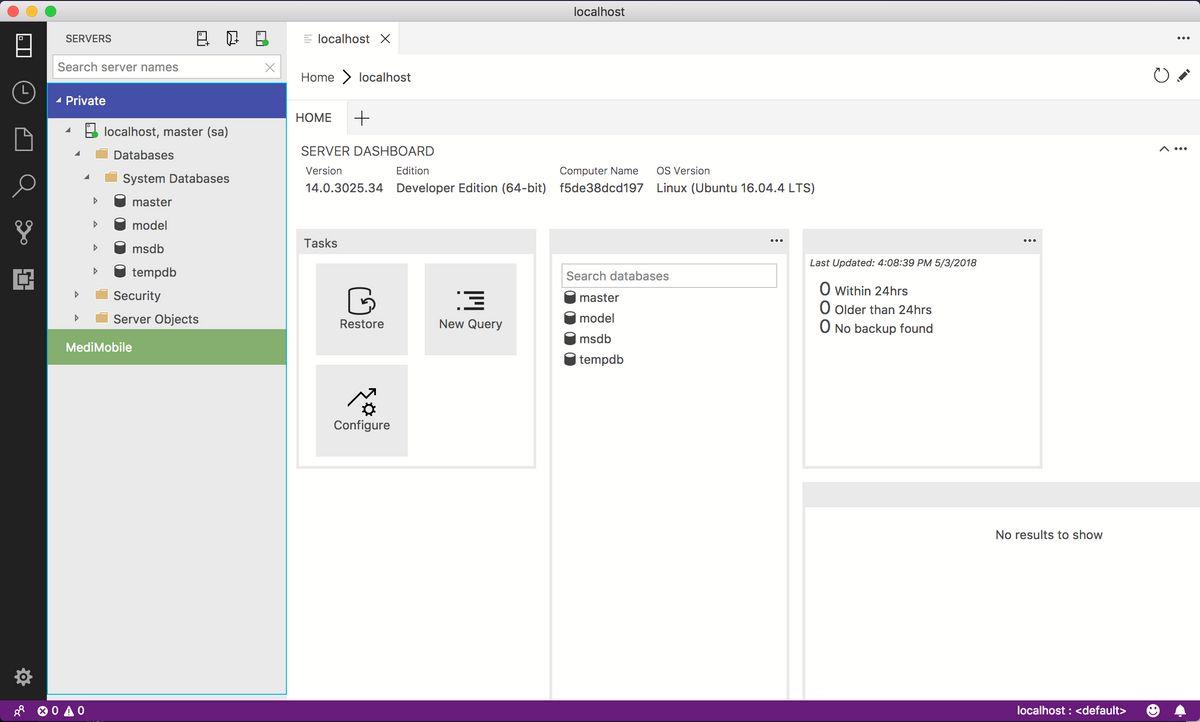Expand the master database in tree
This screenshot has width=1200, height=722.
tap(96, 201)
